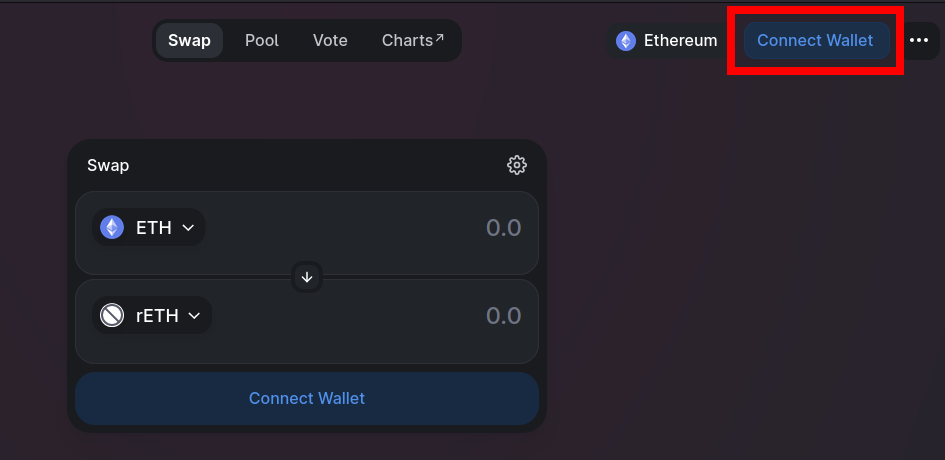945x460 pixels.
Task: Click the ETH token logo
Action: 112,228
